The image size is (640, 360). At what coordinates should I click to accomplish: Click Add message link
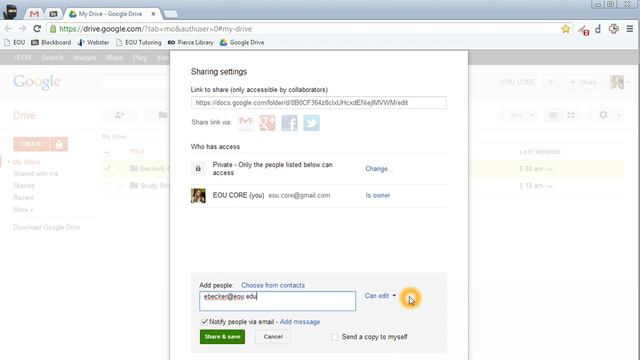tap(300, 322)
